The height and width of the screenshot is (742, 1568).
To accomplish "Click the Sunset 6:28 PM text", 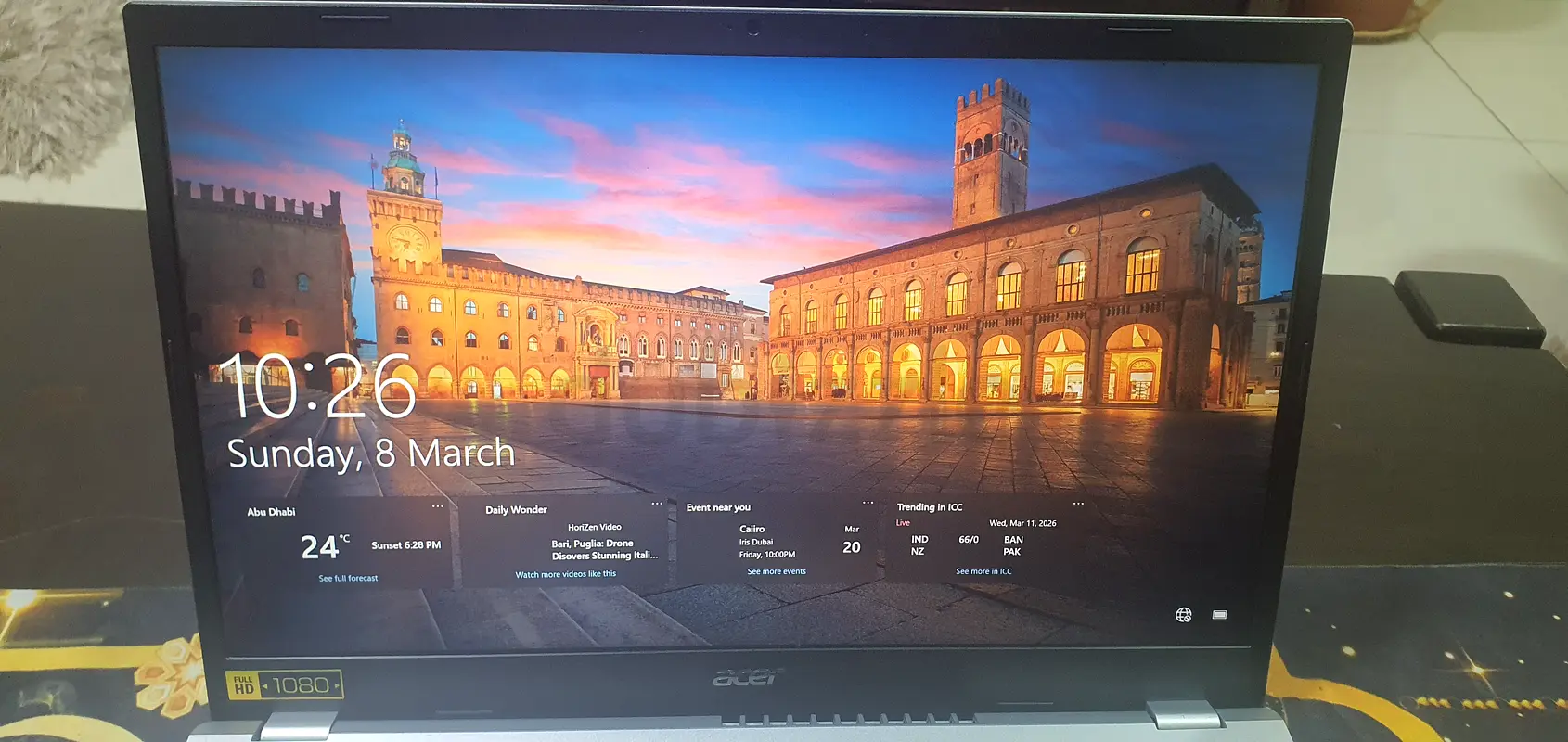I will [405, 545].
